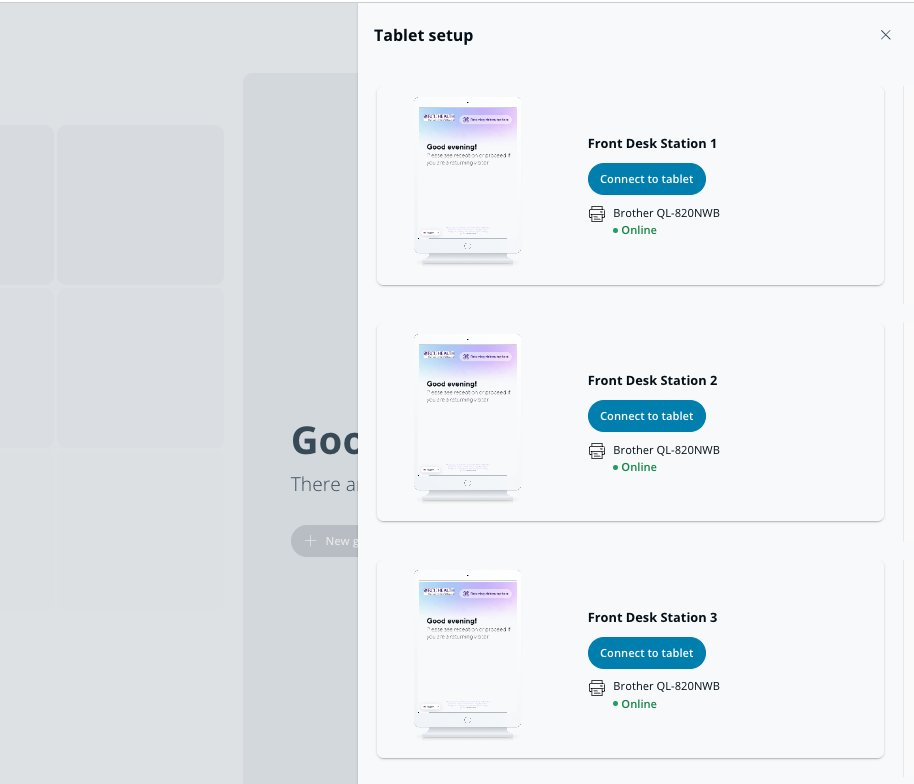The width and height of the screenshot is (914, 784).
Task: Open Front Desk Station 2 tablet preview thumbnail
Action: point(468,417)
